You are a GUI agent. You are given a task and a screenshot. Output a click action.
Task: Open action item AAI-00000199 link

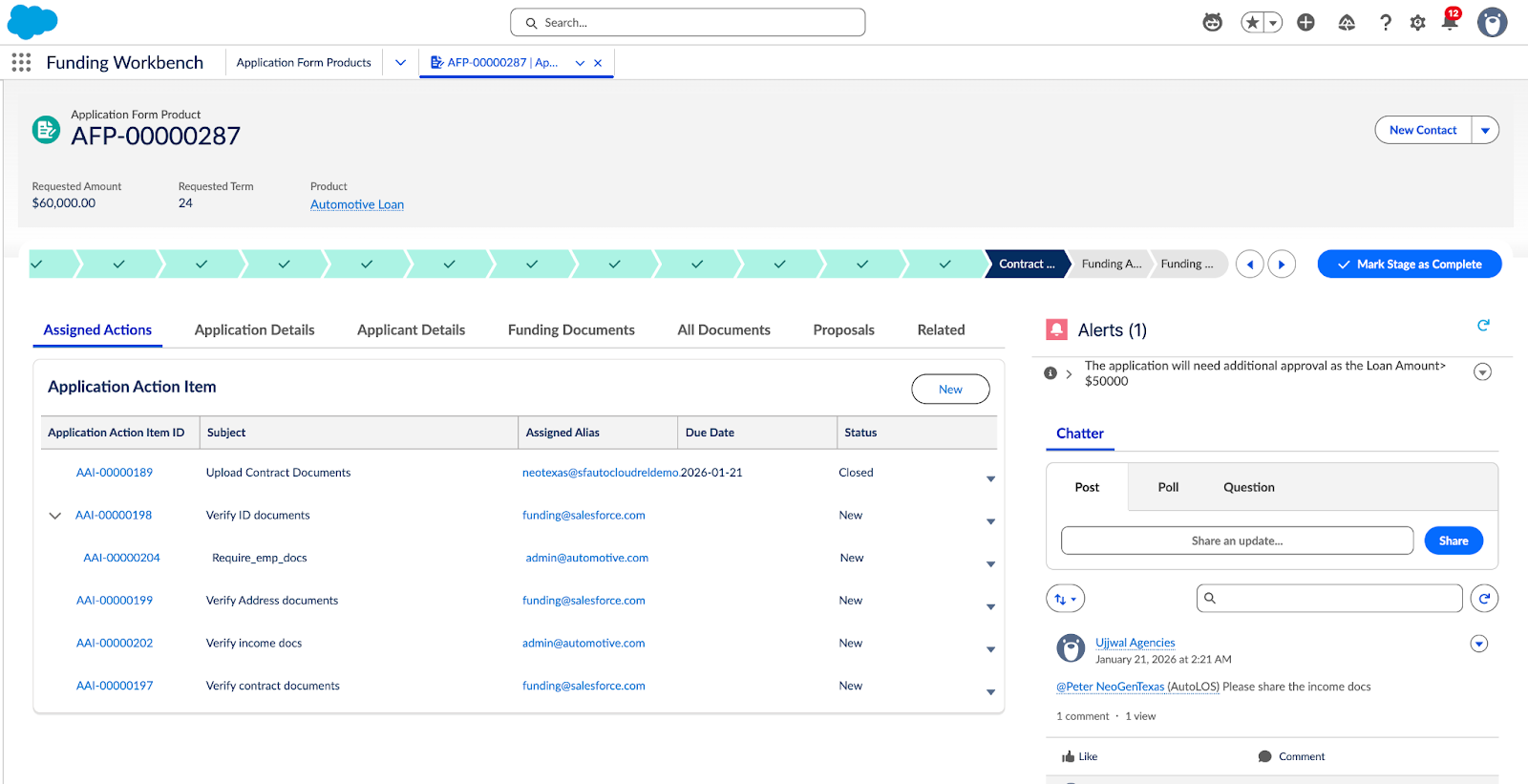(115, 601)
